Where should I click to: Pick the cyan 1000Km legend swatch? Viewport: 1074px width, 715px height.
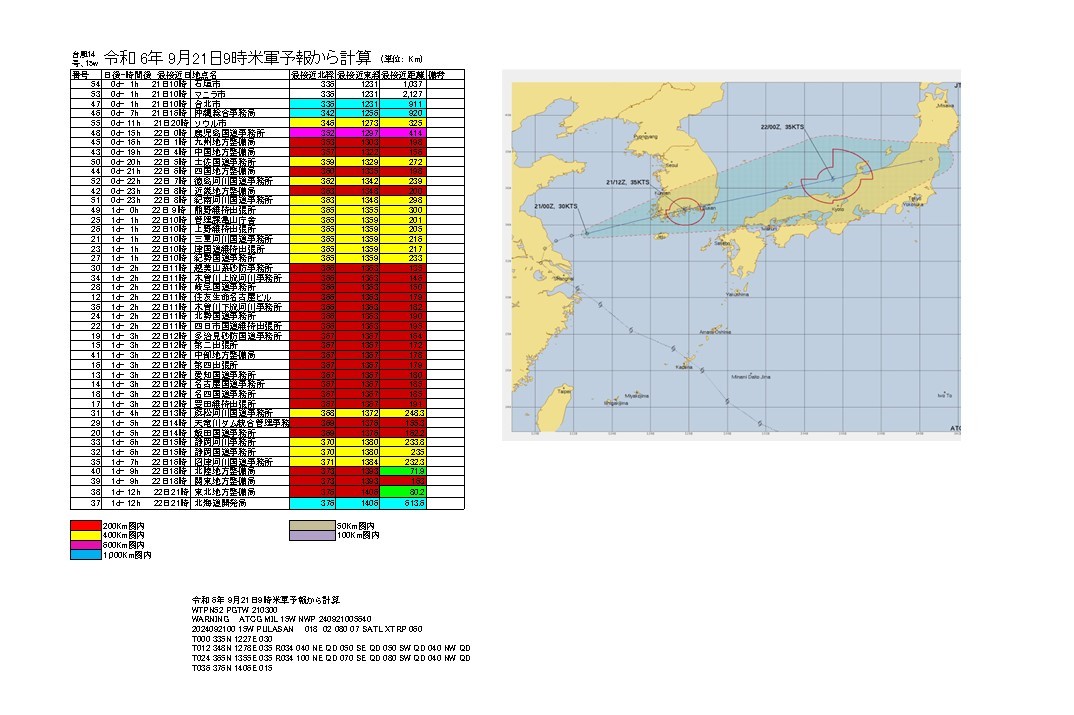pyautogui.click(x=86, y=553)
